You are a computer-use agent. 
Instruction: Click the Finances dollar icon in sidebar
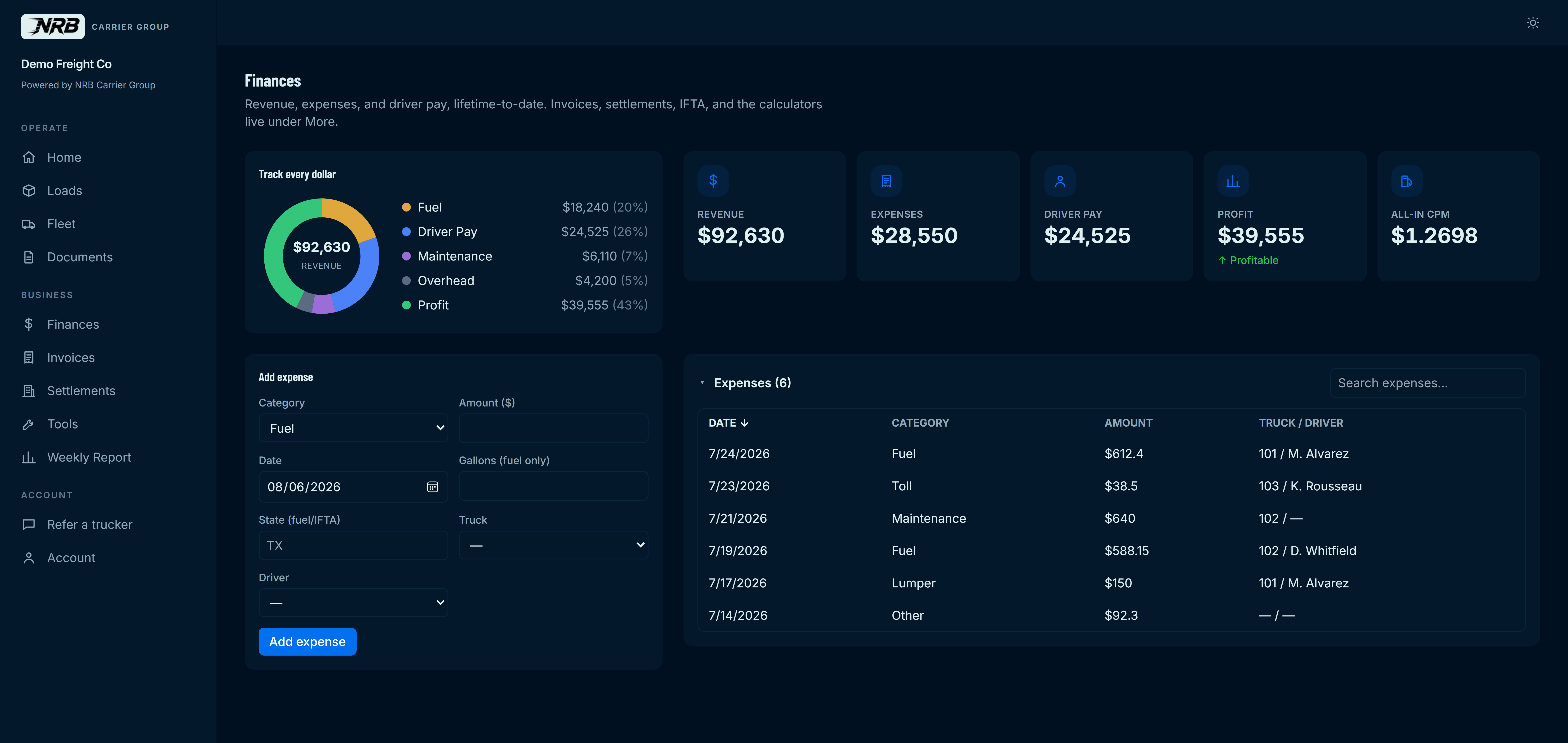click(x=29, y=324)
